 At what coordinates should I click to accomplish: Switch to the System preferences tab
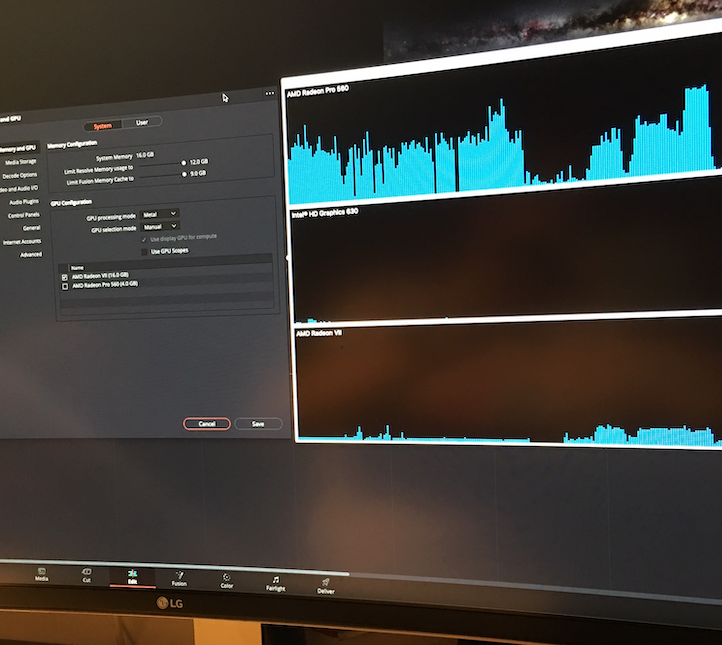pos(103,126)
